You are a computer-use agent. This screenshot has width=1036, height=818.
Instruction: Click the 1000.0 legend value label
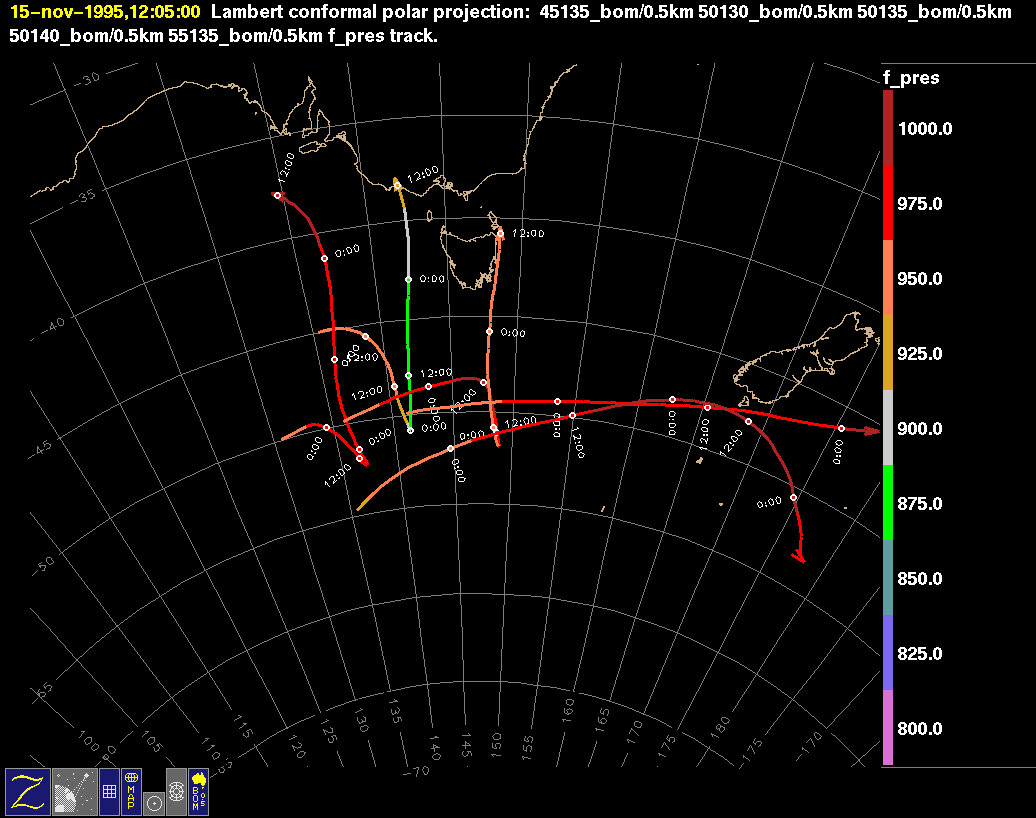point(925,129)
